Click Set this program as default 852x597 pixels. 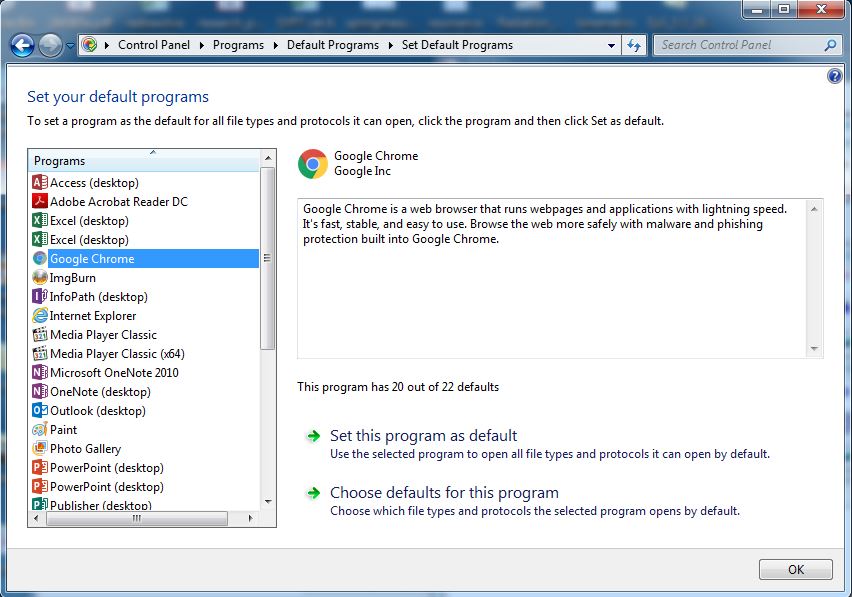pyautogui.click(x=423, y=436)
